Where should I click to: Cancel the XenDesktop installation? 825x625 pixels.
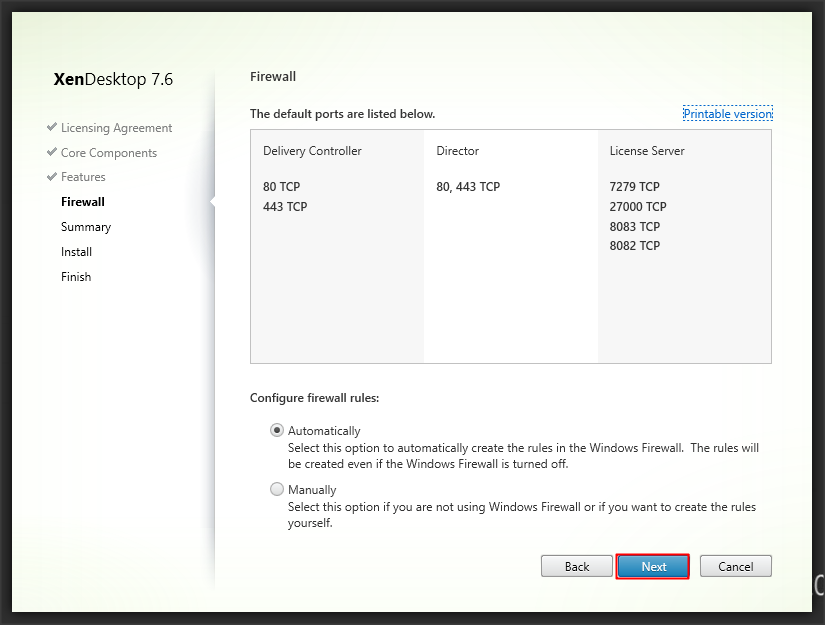click(735, 567)
